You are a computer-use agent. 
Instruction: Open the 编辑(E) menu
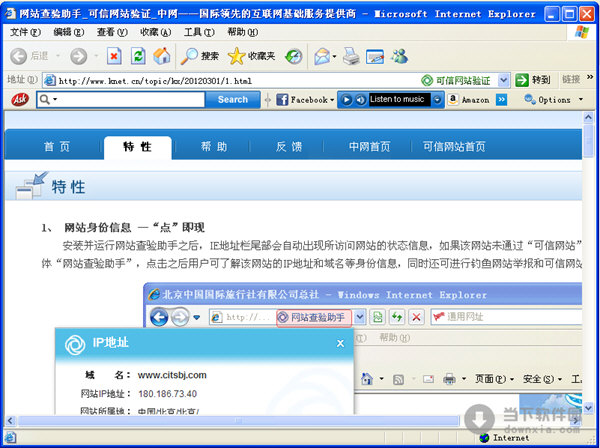pyautogui.click(x=68, y=32)
